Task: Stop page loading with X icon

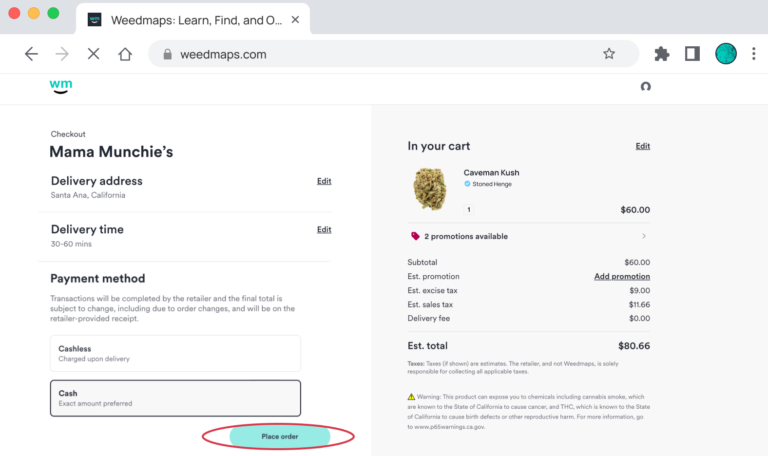Action: click(94, 54)
